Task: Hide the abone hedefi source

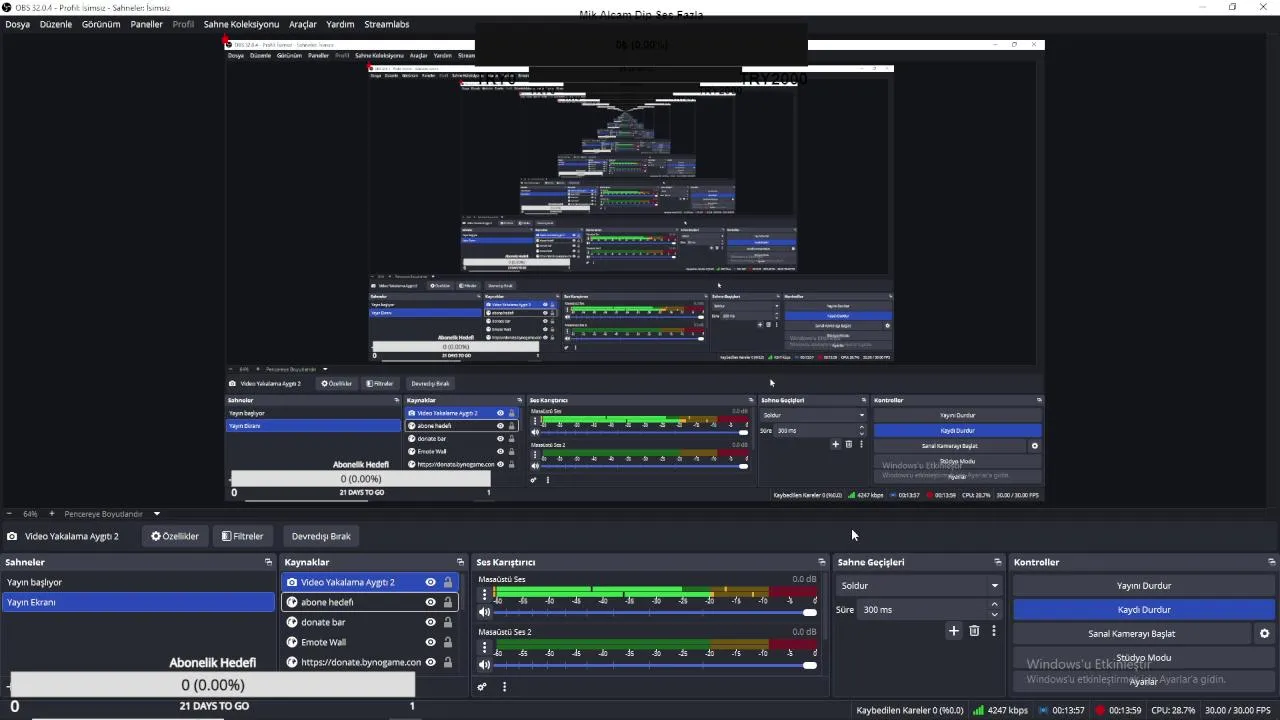Action: (x=431, y=602)
